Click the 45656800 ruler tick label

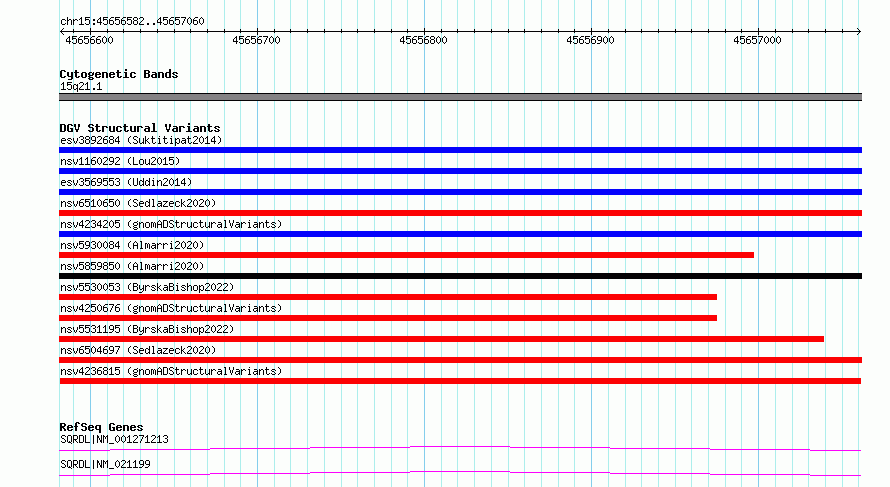point(423,40)
